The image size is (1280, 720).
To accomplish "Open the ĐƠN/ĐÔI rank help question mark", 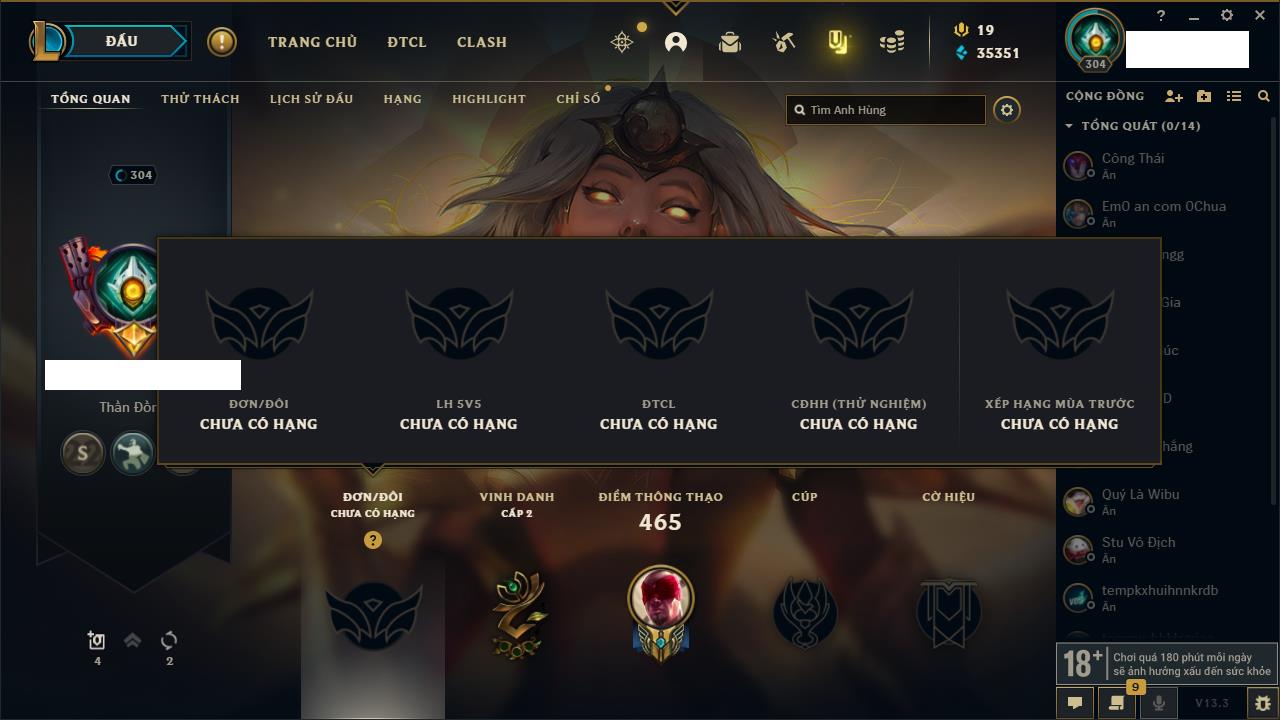I will (373, 540).
